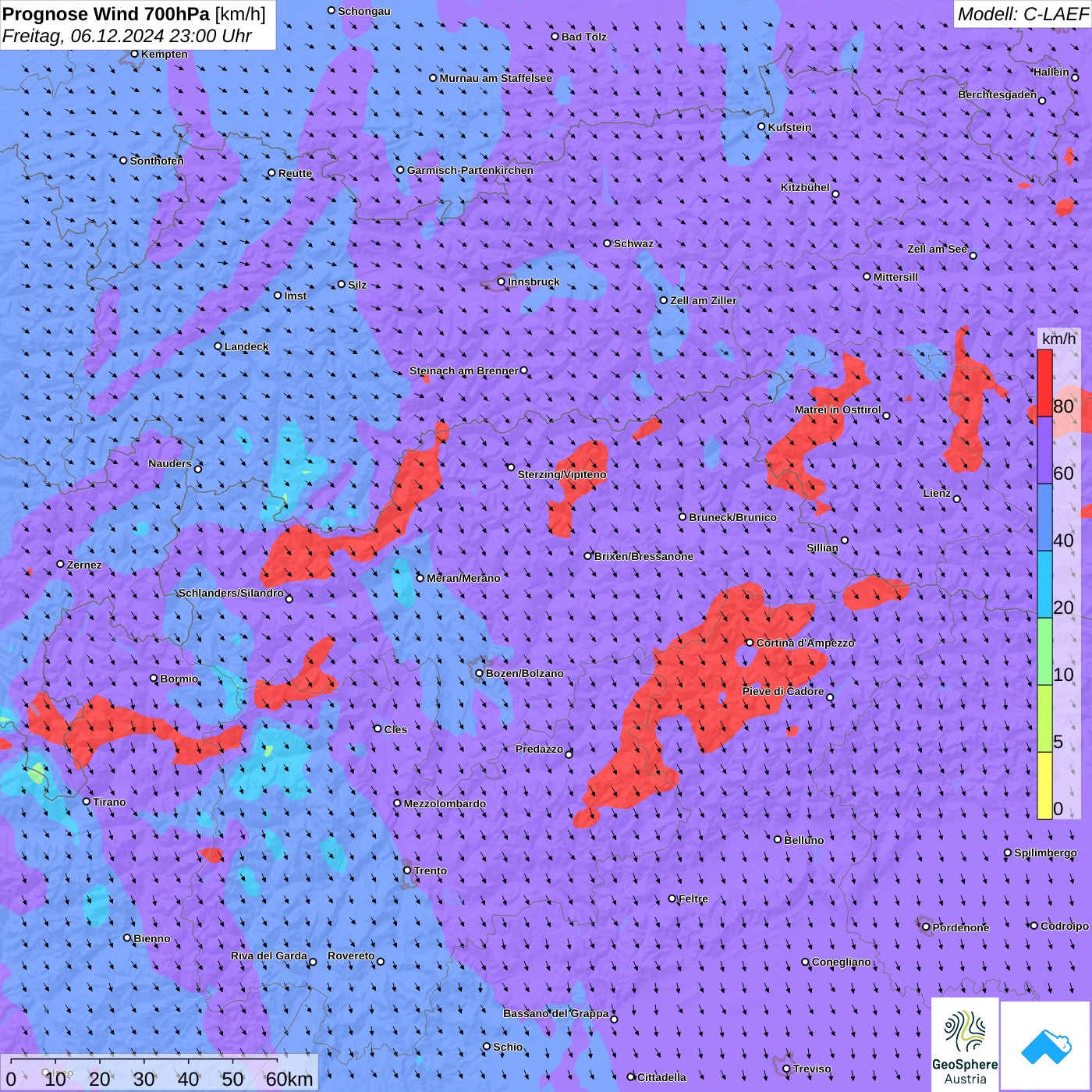The width and height of the screenshot is (1092, 1092).
Task: Click the Zernez label
Action: pyautogui.click(x=84, y=565)
